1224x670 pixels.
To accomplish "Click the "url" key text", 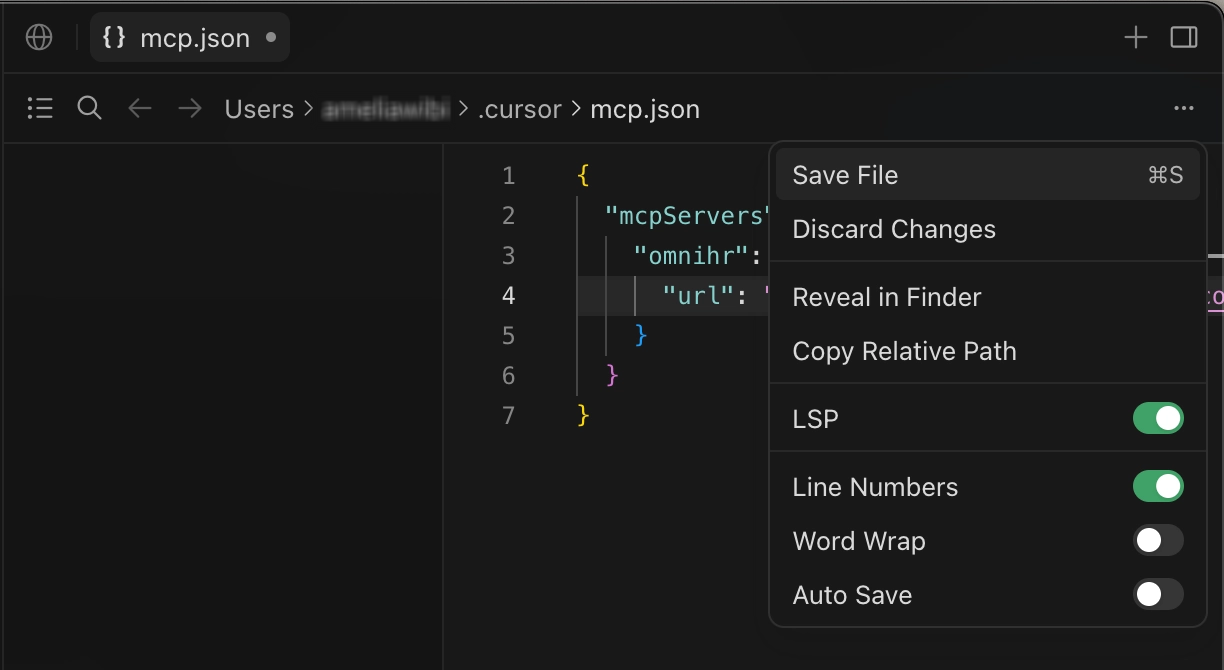I will click(699, 296).
